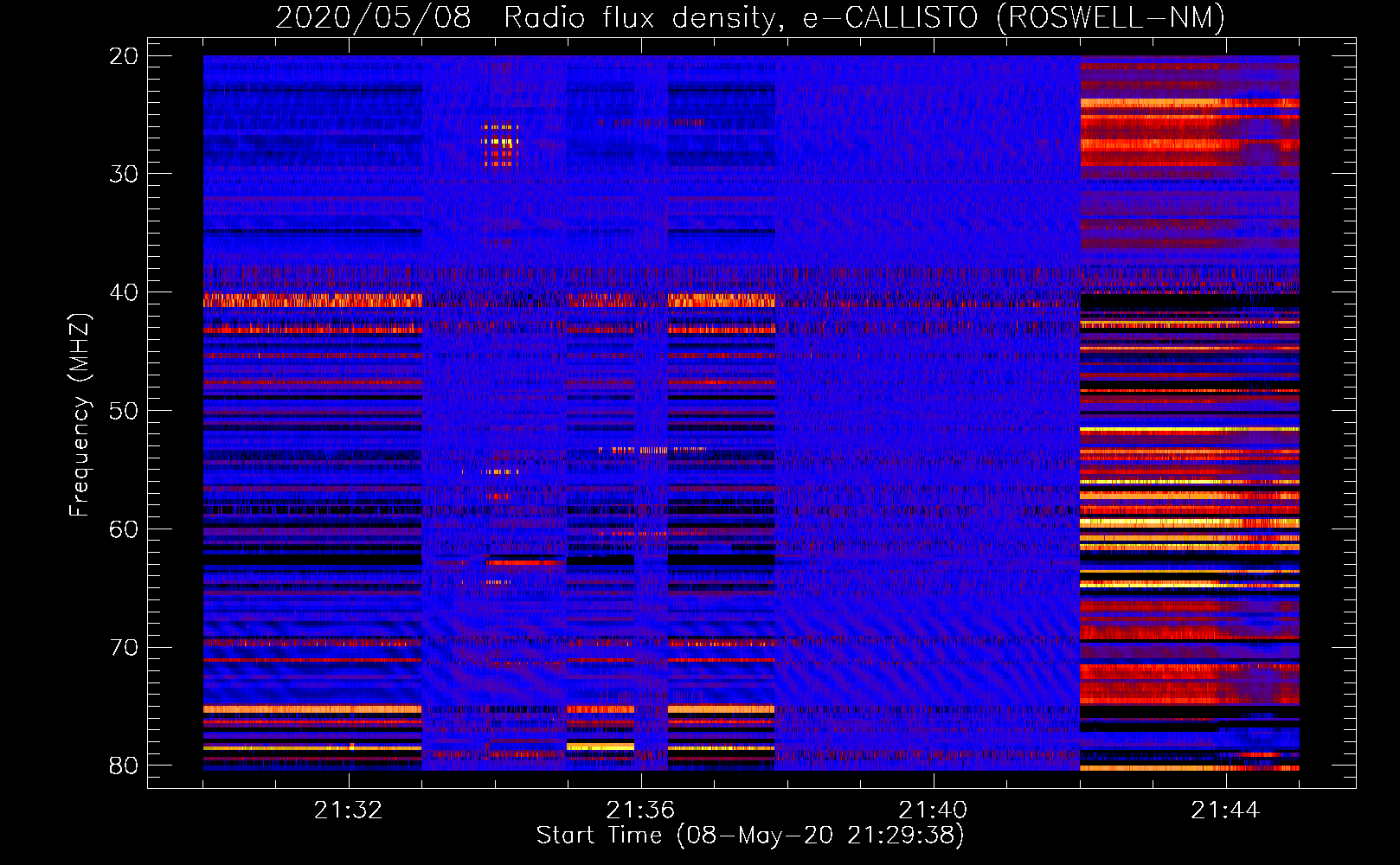1400x865 pixels.
Task: Click the Frequency (MHZ) axis label
Action: [x=80, y=414]
